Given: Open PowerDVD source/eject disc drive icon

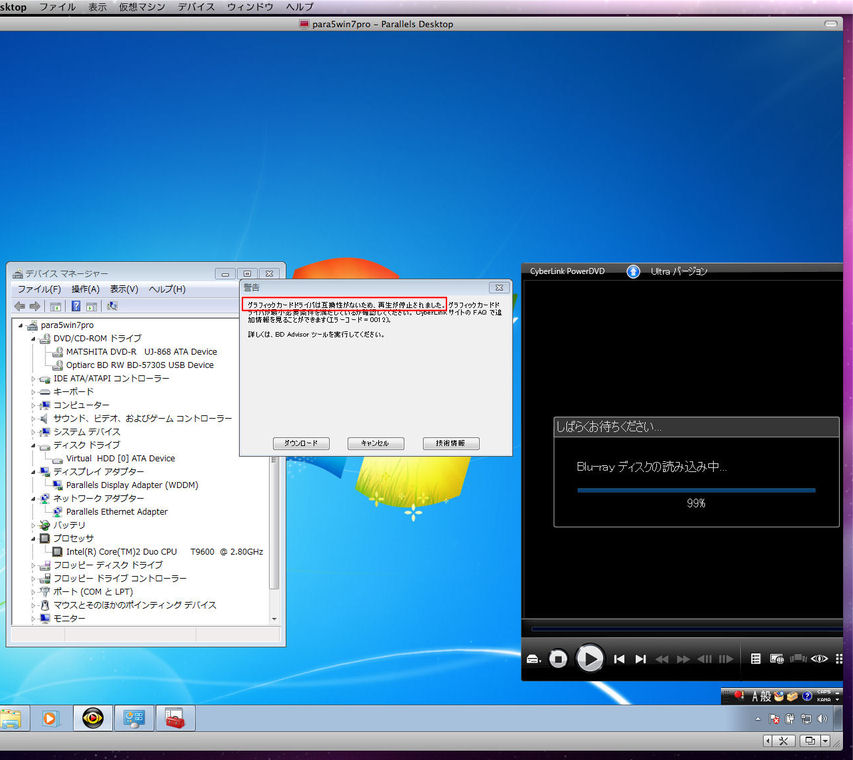Looking at the screenshot, I should point(533,659).
